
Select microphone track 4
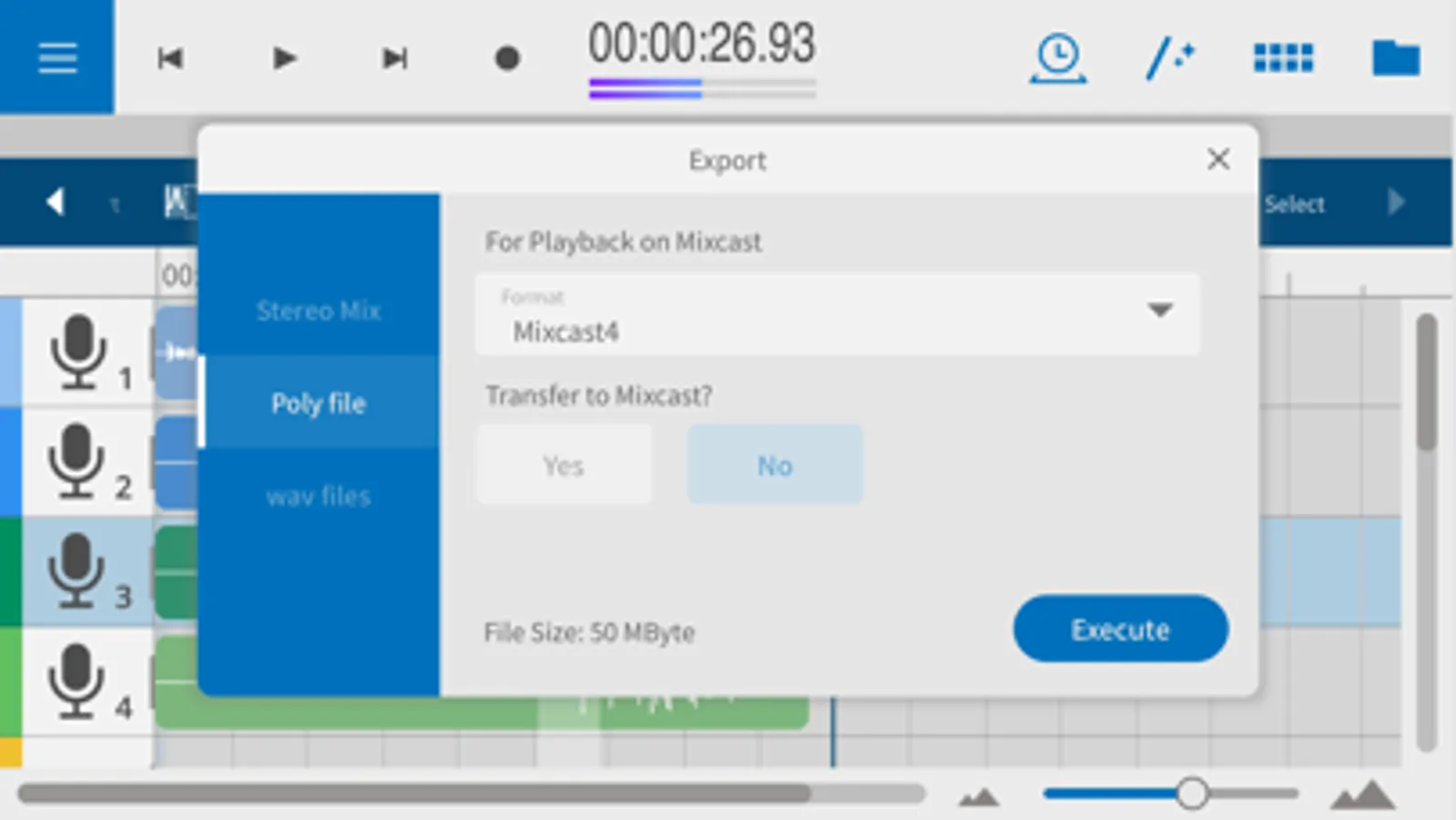[87, 682]
